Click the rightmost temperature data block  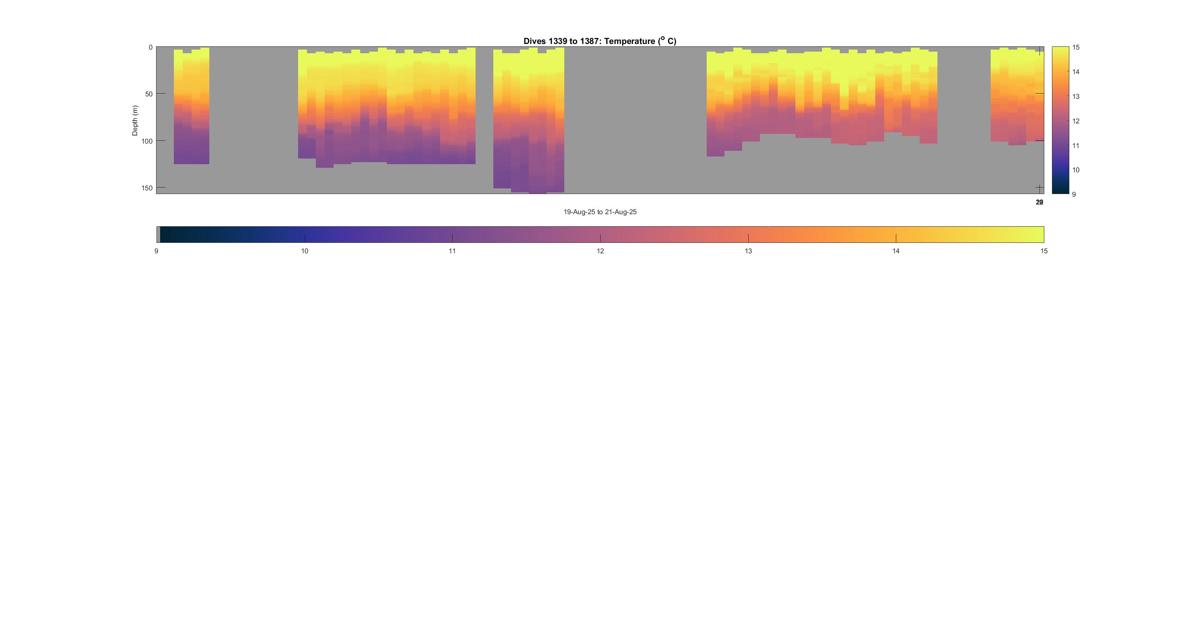click(1015, 95)
